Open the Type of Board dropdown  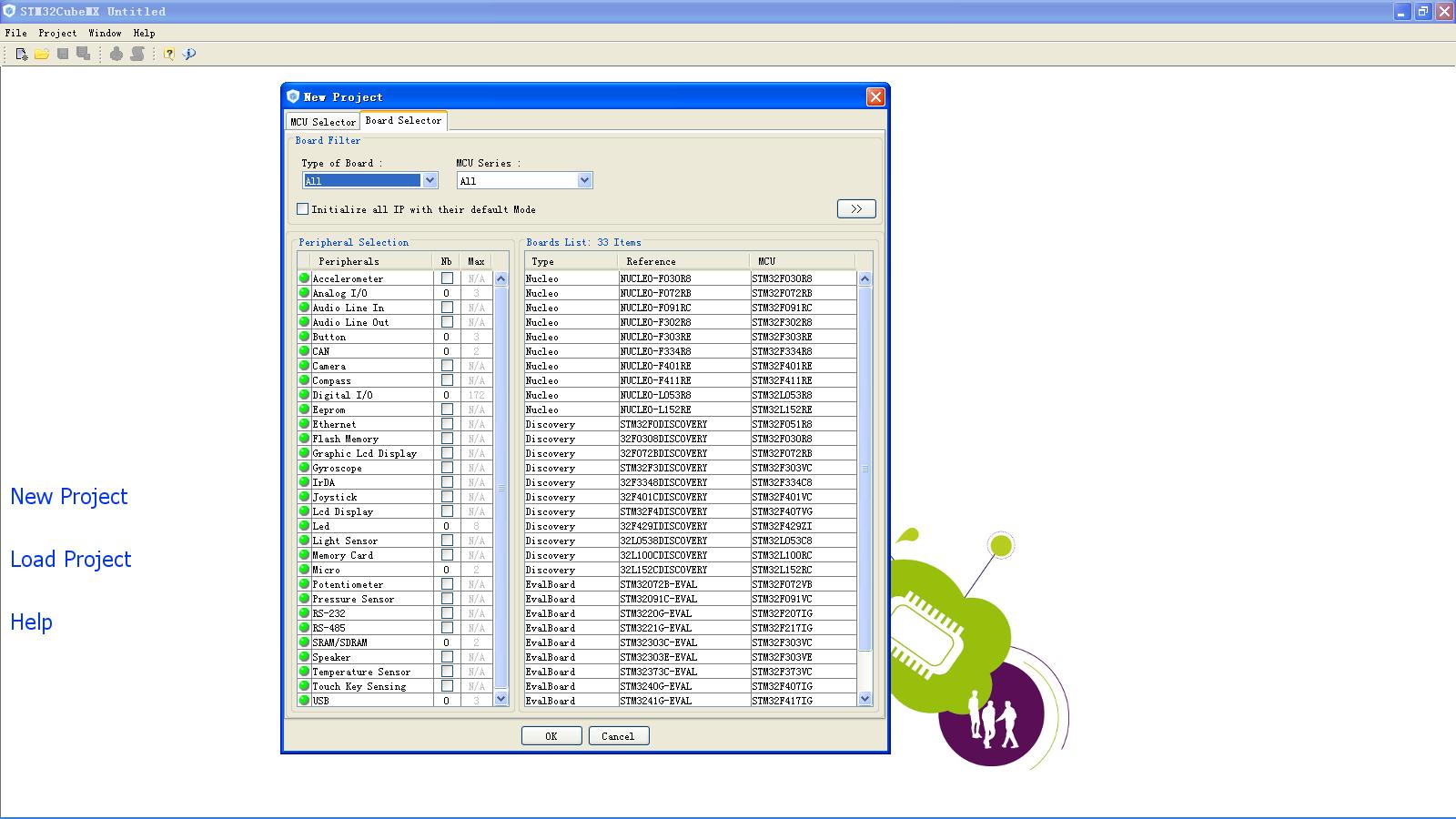[x=369, y=180]
